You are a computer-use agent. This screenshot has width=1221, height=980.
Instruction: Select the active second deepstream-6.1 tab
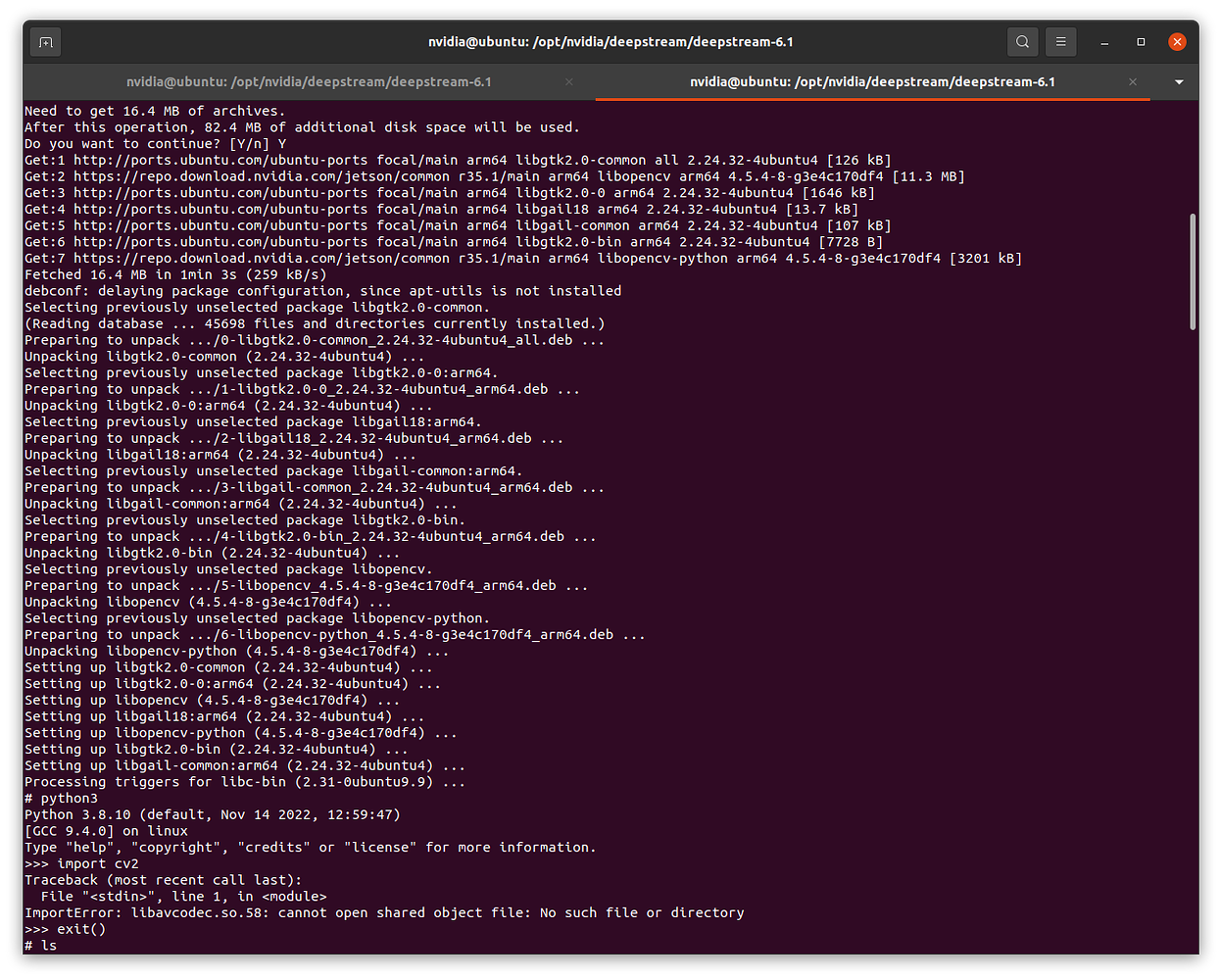(x=872, y=82)
